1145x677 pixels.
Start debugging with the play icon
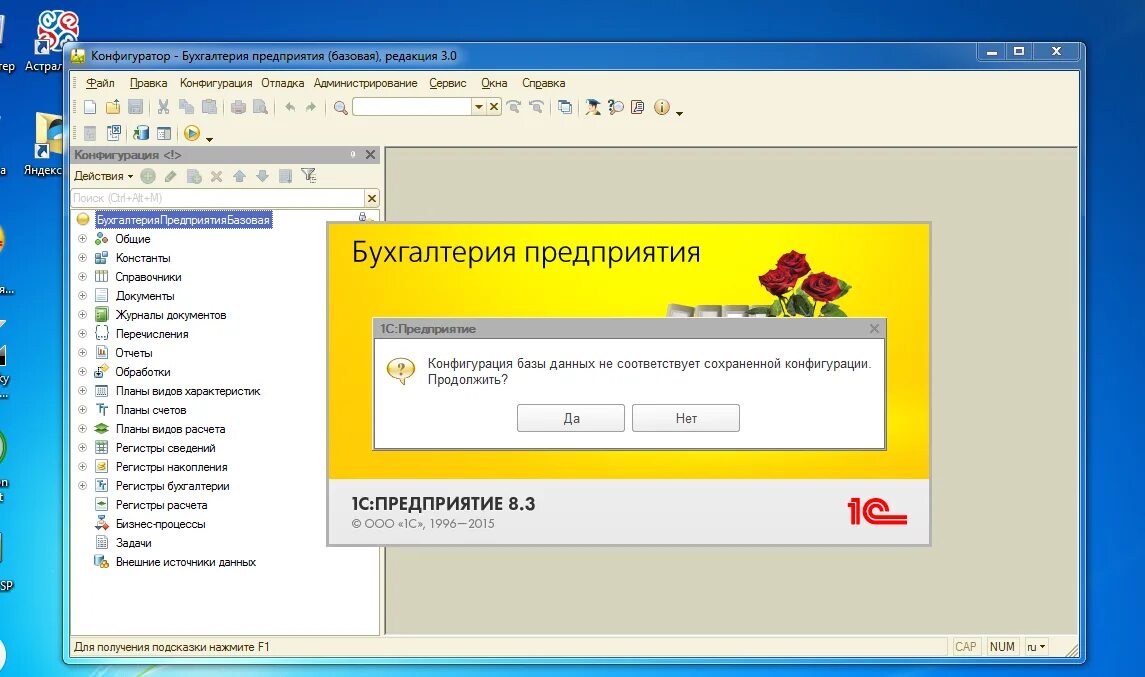[x=192, y=133]
